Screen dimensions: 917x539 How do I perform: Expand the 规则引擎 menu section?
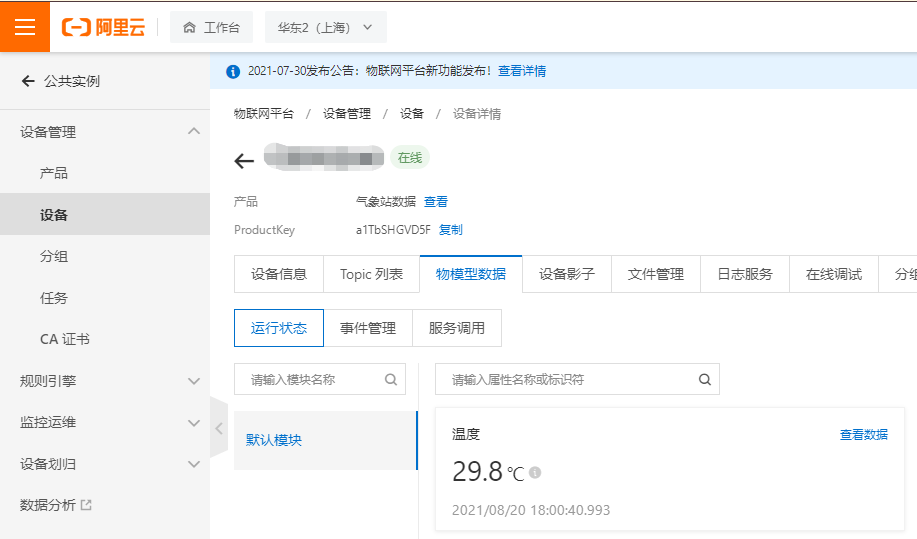(x=194, y=381)
